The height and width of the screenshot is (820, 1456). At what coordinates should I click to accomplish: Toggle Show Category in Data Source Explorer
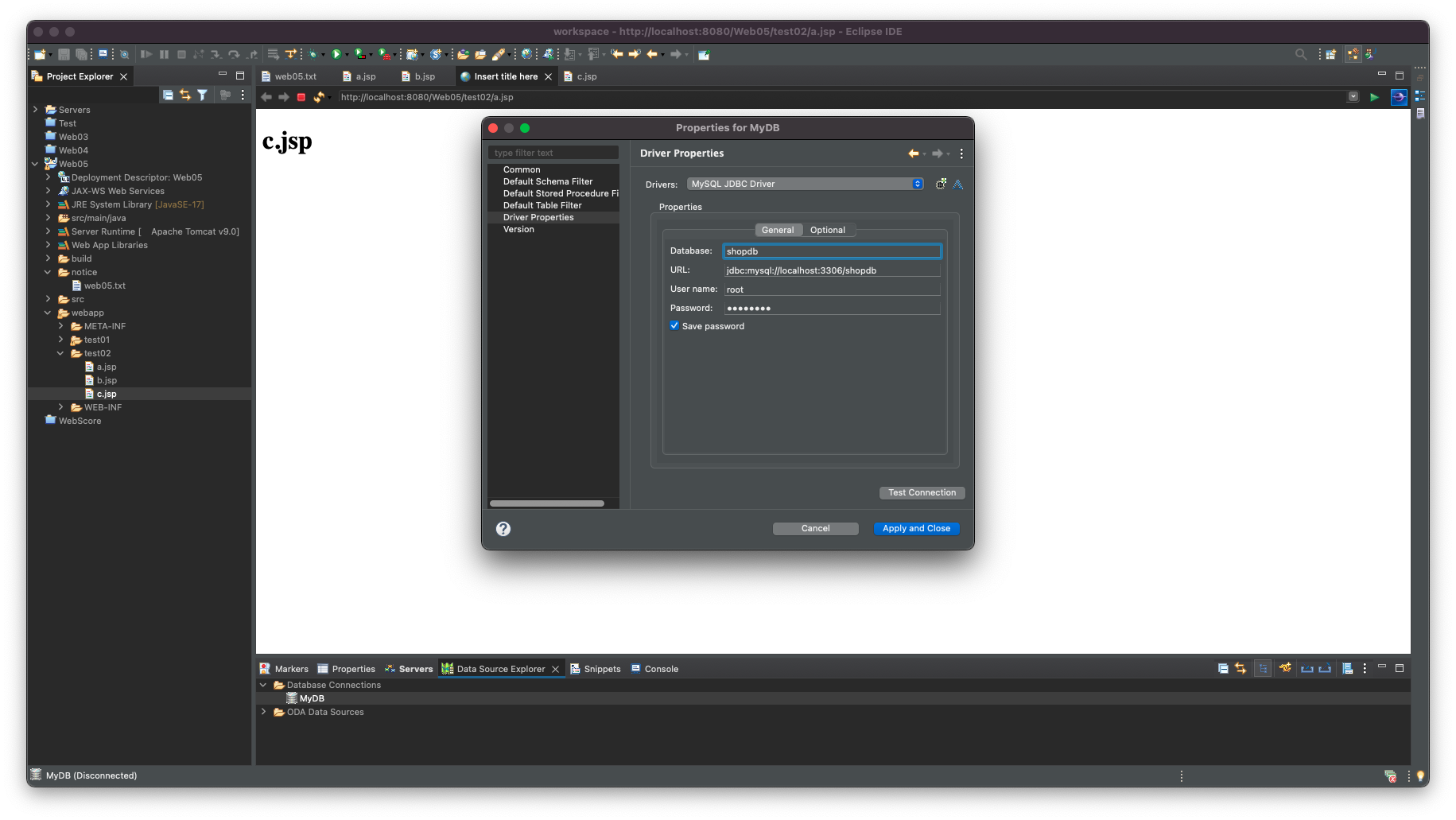tap(1263, 668)
